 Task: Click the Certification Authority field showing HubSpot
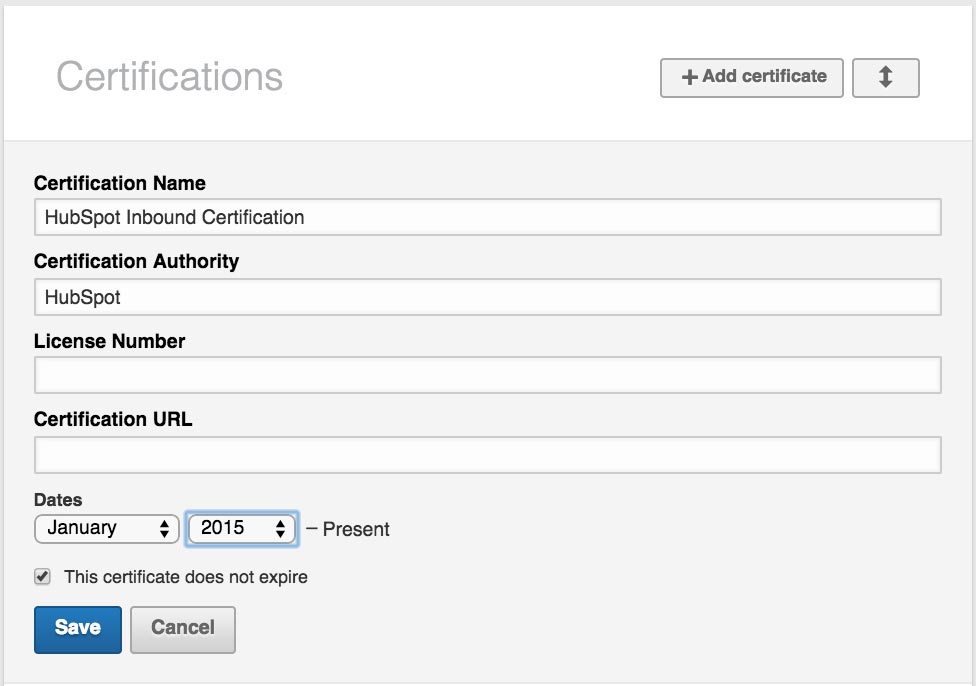click(488, 296)
